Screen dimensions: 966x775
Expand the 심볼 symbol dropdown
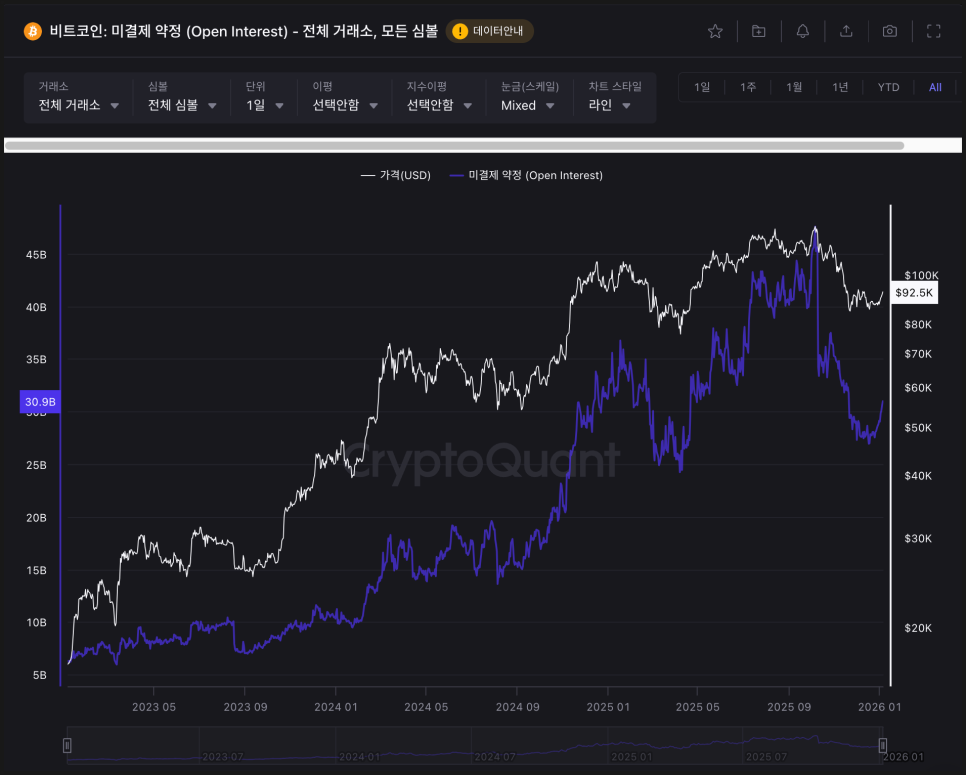(x=182, y=105)
